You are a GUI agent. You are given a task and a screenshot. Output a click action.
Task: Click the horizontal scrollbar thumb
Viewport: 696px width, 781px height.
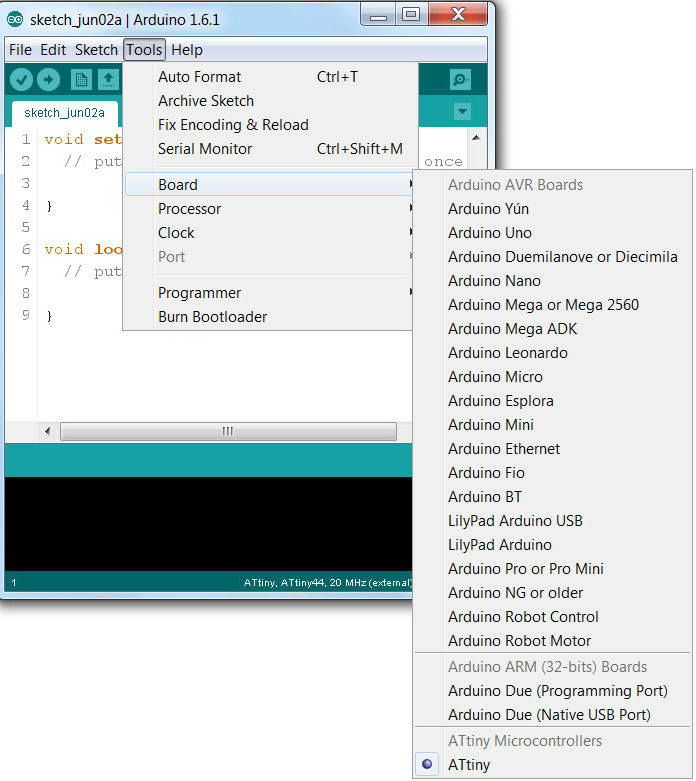click(x=228, y=431)
